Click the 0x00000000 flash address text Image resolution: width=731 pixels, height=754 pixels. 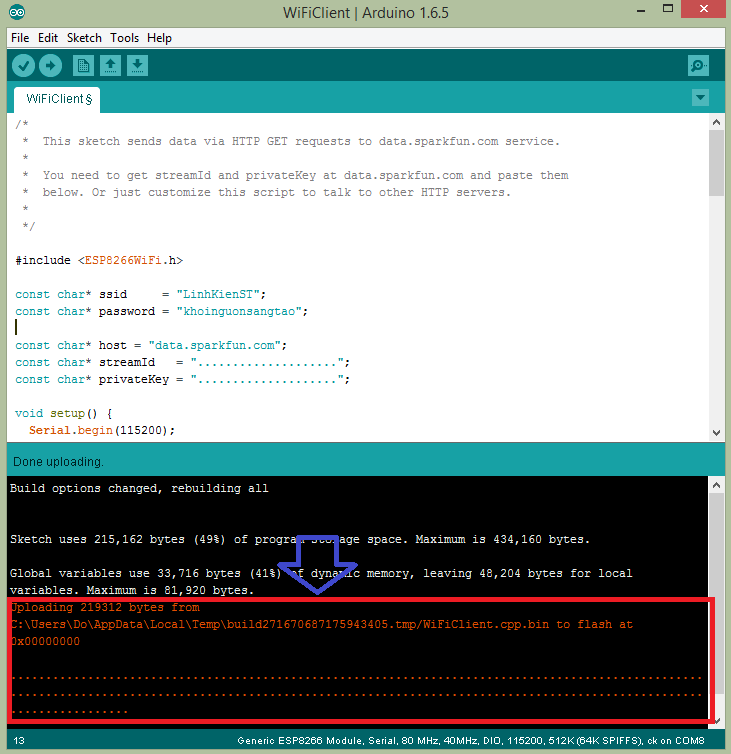[x=46, y=641]
